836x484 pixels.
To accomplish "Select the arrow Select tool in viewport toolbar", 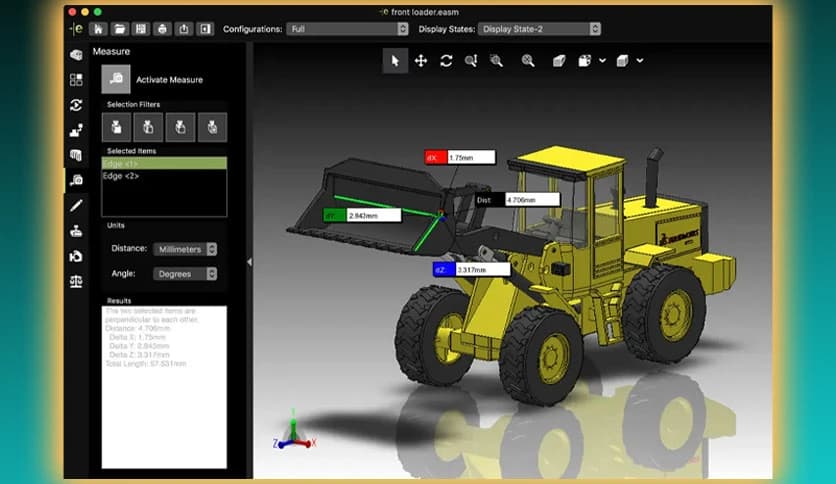I will pos(395,61).
